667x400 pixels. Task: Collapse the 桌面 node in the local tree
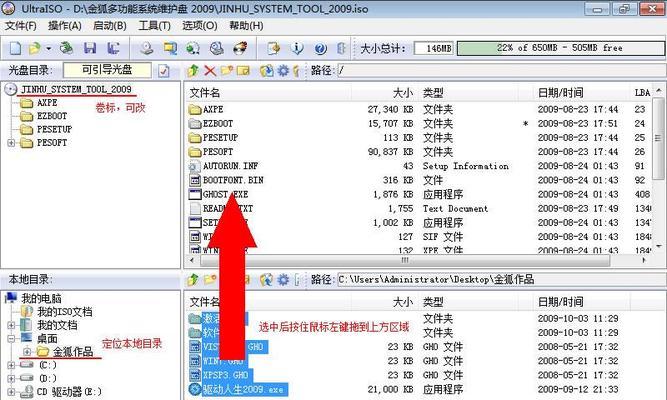(x=11, y=339)
